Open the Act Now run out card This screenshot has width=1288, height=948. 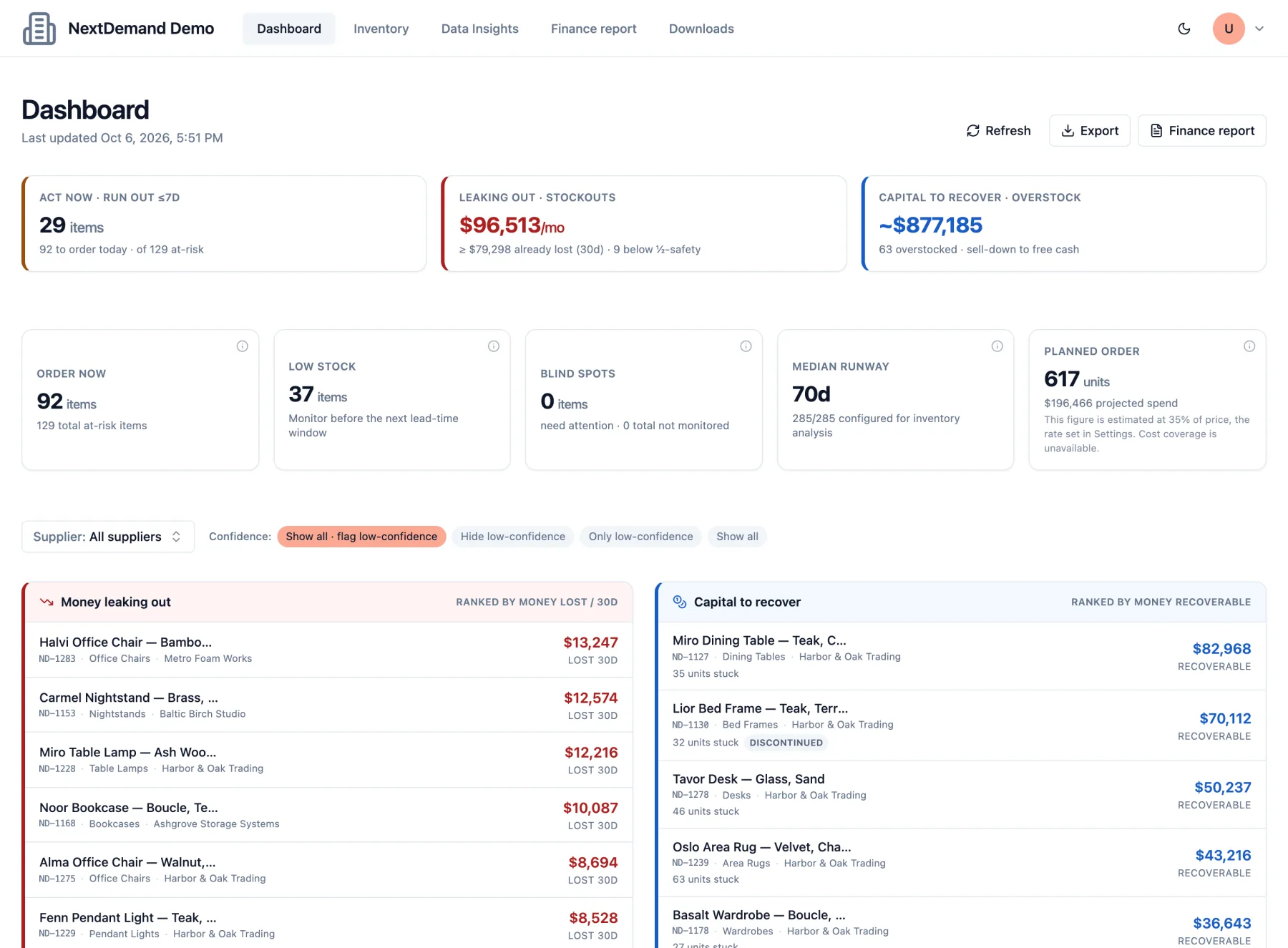pyautogui.click(x=224, y=224)
